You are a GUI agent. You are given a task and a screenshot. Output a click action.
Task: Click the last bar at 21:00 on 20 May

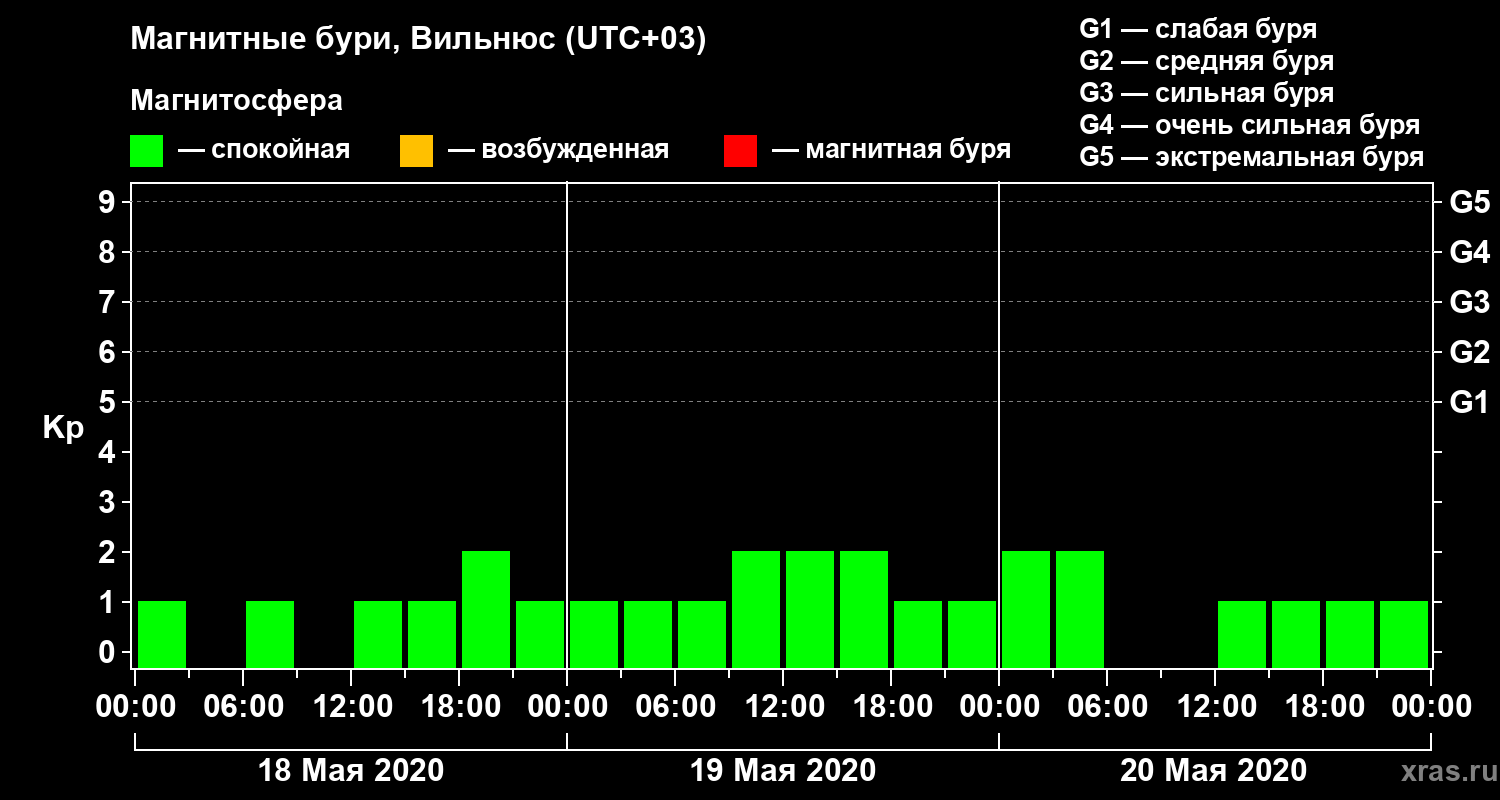[x=1404, y=634]
